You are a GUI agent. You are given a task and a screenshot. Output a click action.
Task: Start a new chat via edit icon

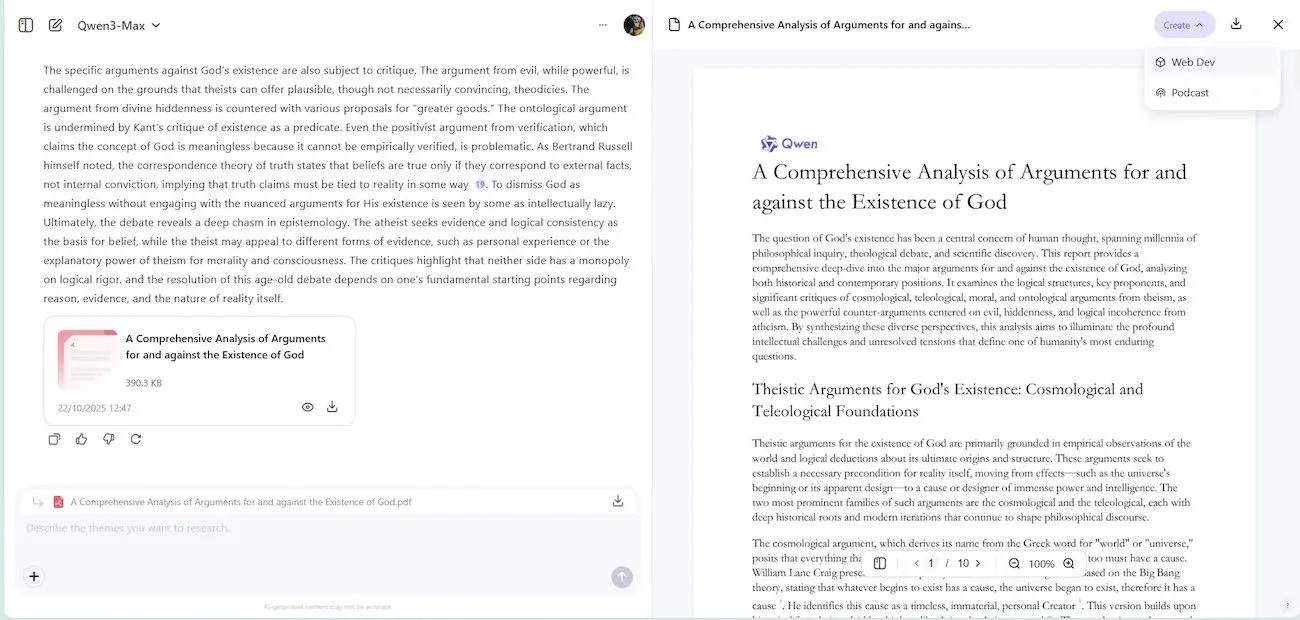point(56,25)
